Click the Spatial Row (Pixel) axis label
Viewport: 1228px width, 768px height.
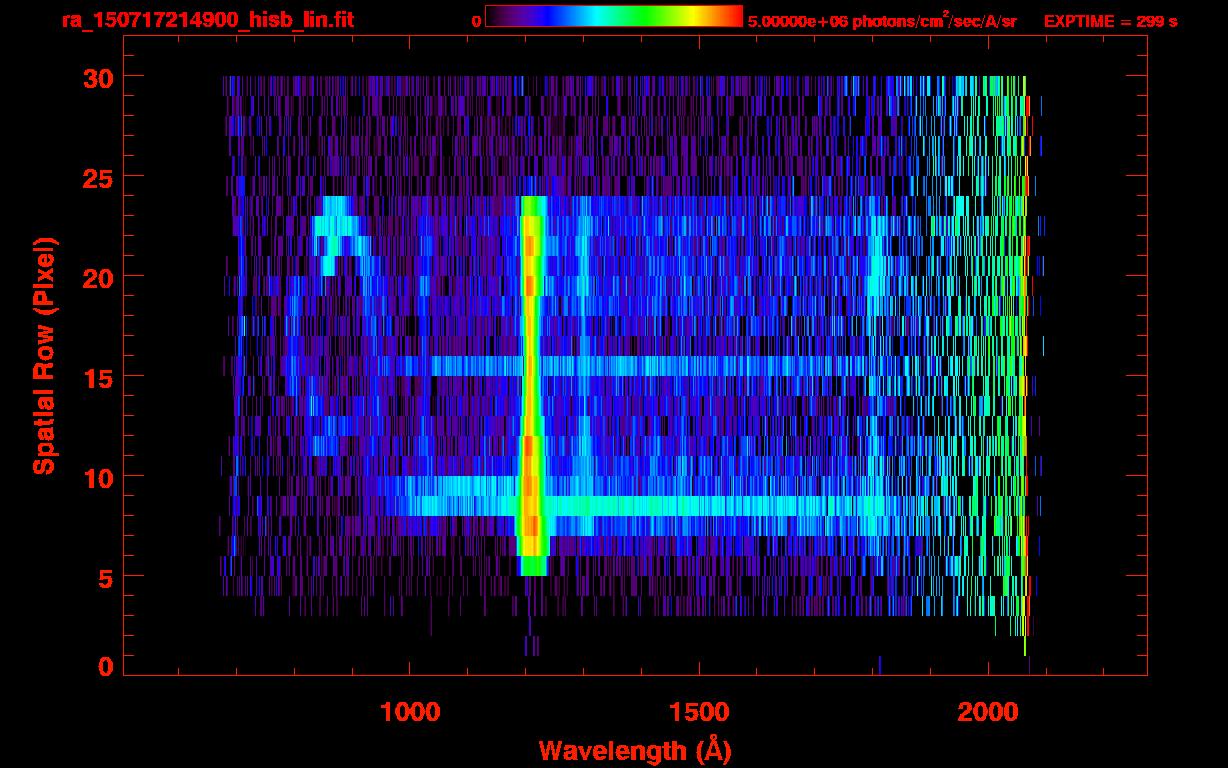point(44,356)
